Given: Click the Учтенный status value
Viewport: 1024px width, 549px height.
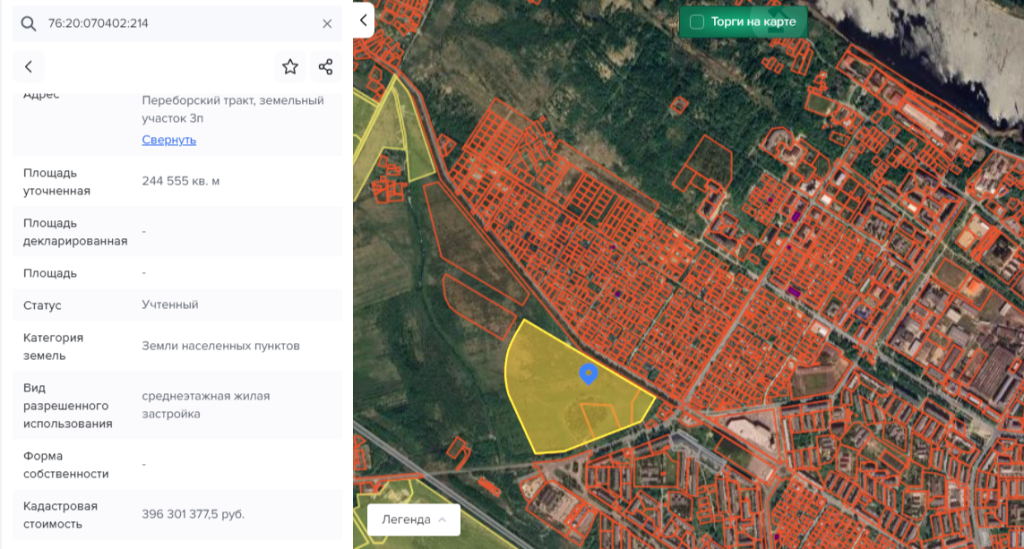Looking at the screenshot, I should pos(170,304).
